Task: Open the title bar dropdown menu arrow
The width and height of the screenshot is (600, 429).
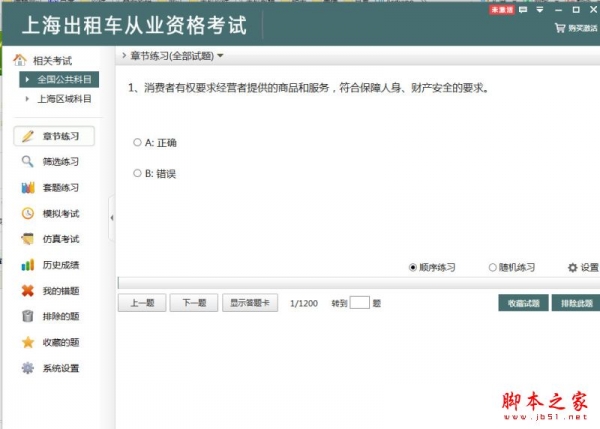Action: click(x=541, y=9)
